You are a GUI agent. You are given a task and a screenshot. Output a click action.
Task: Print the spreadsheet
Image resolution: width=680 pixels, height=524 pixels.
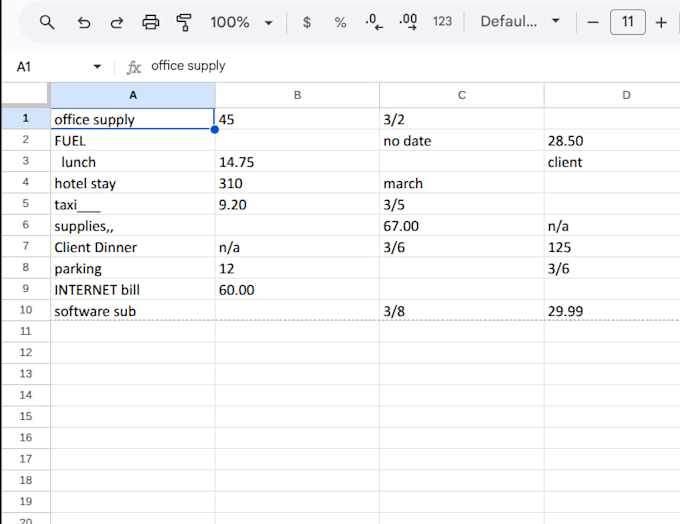click(150, 22)
